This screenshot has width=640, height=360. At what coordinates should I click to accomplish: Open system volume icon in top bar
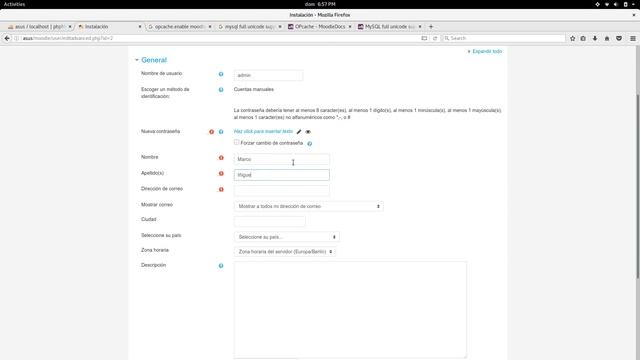pyautogui.click(x=616, y=4)
